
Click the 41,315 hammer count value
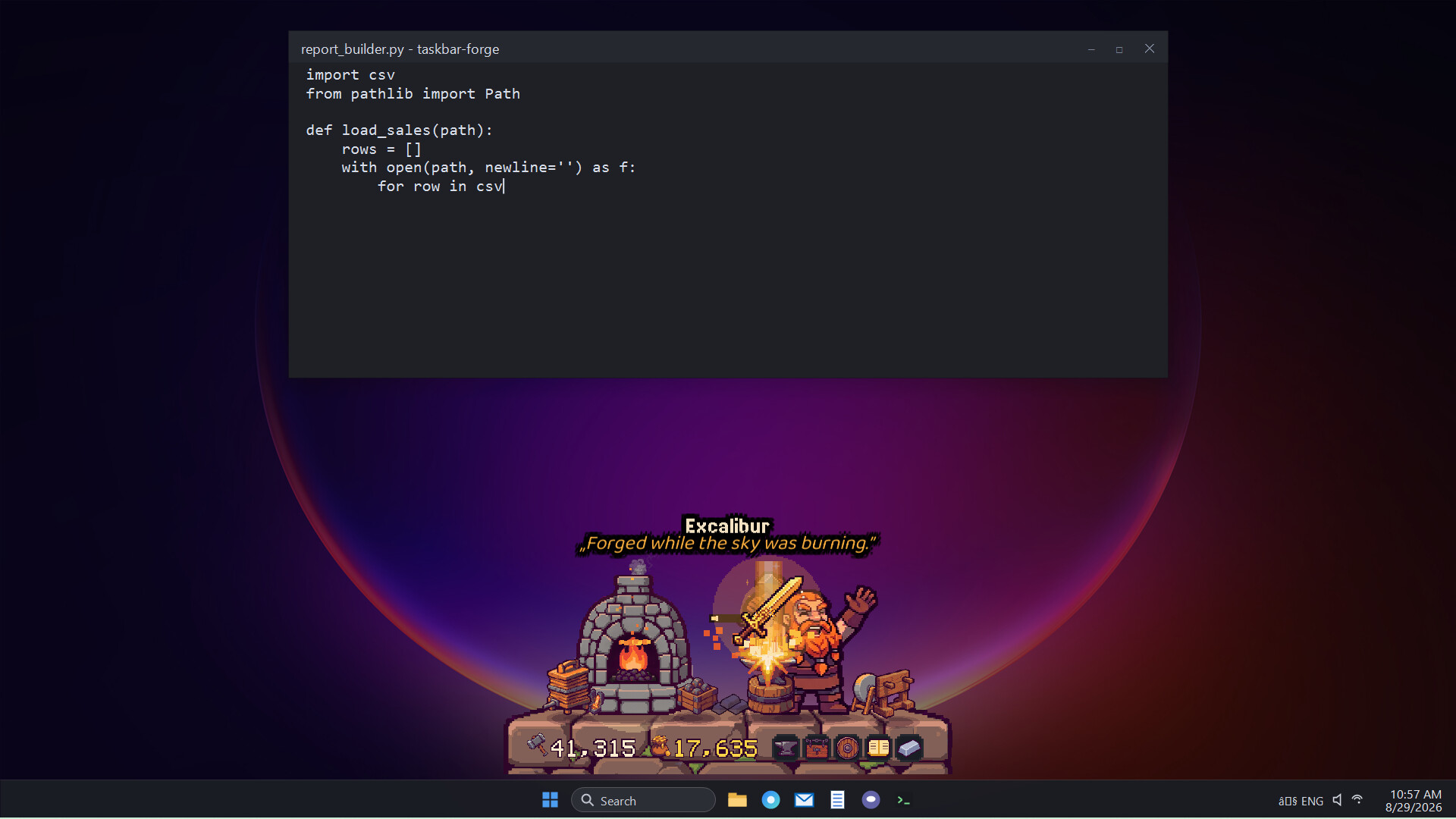click(x=593, y=748)
